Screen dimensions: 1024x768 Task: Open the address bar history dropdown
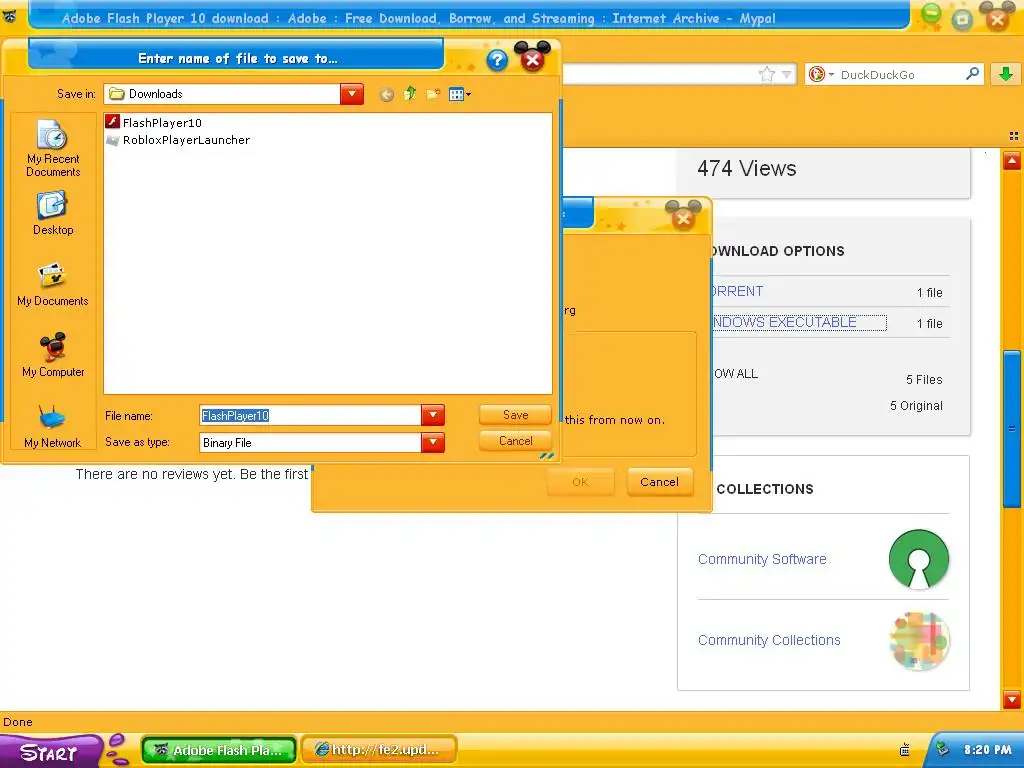(x=787, y=74)
